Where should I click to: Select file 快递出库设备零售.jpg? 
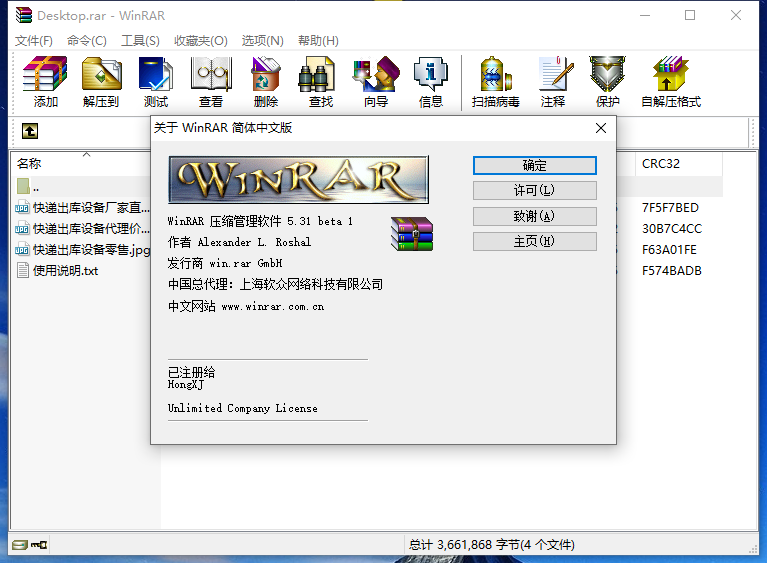(83, 250)
